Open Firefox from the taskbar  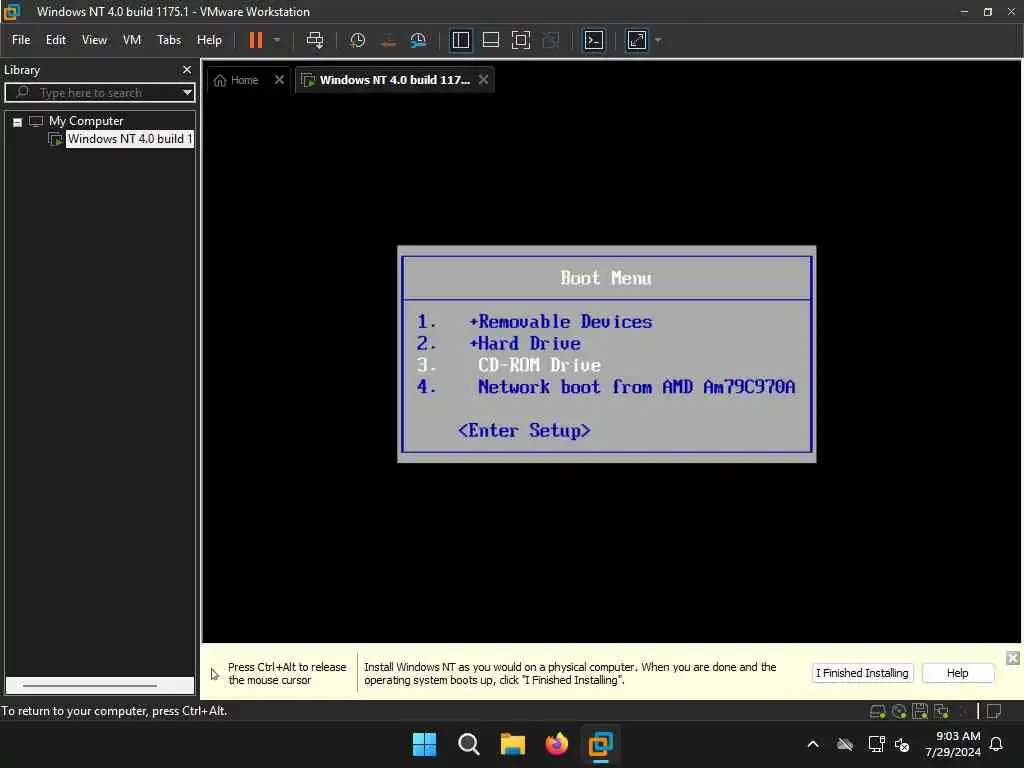556,744
